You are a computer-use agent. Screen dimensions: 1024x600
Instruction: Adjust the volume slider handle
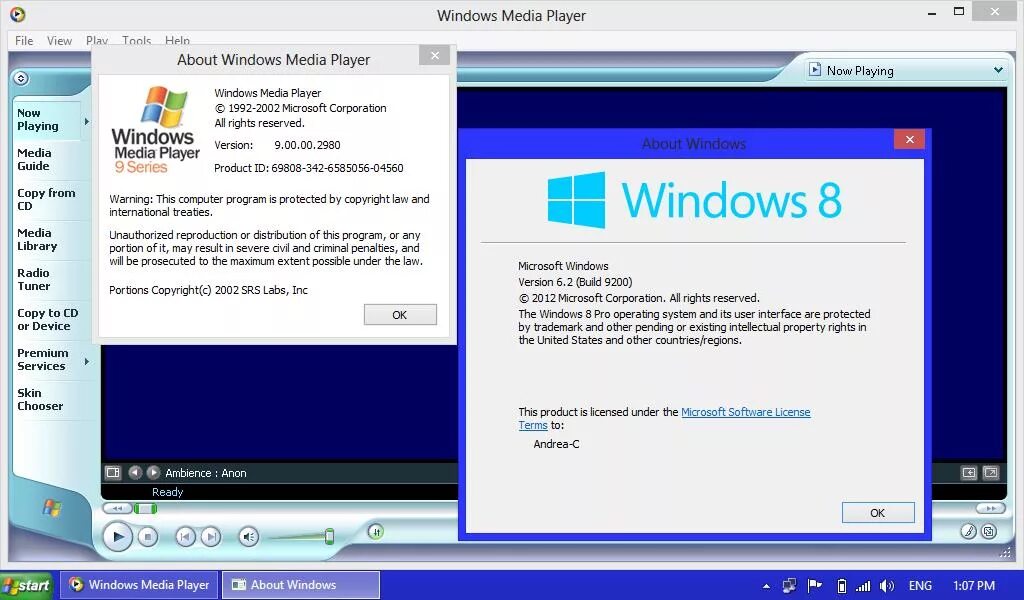point(329,537)
